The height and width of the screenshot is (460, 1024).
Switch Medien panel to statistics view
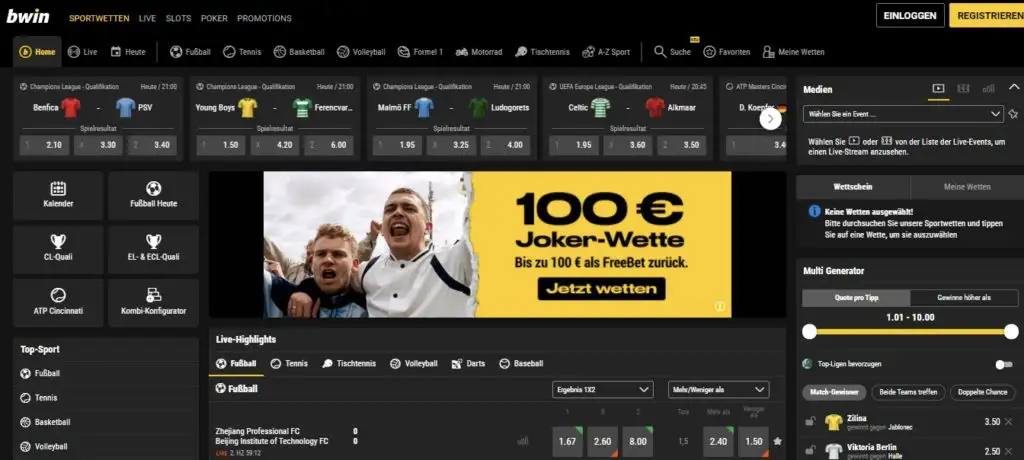989,89
